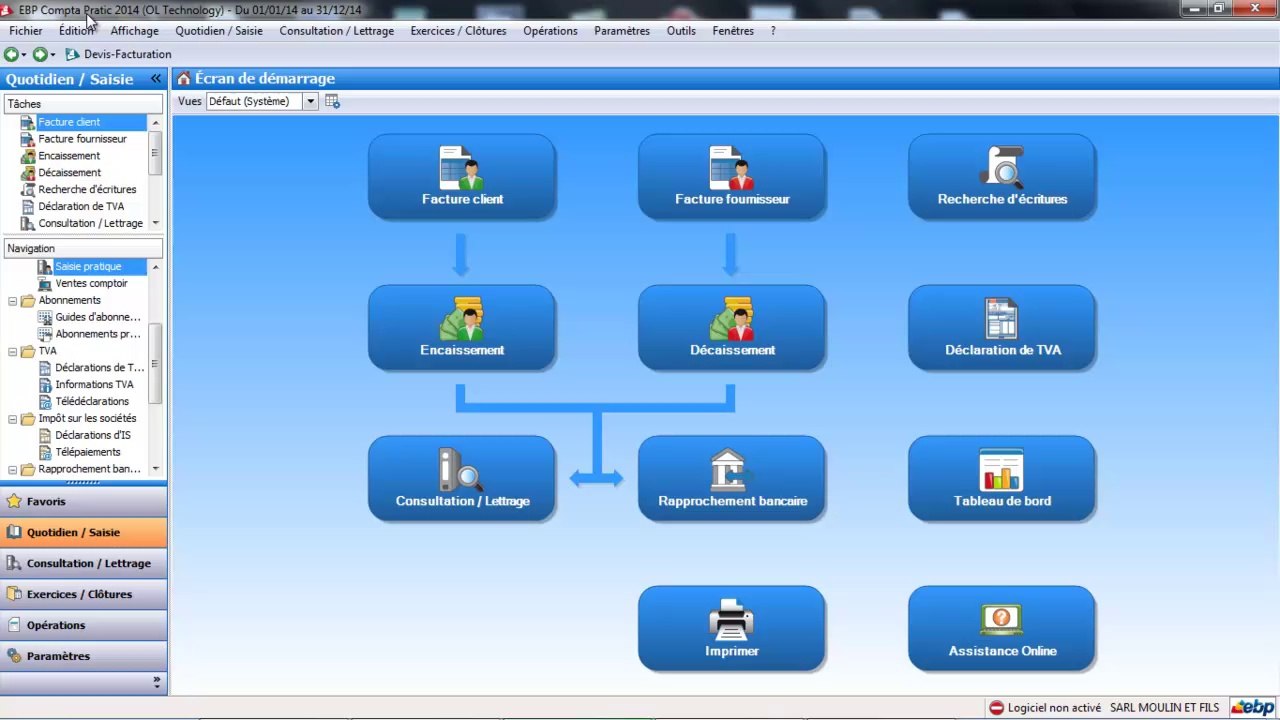Screen dimensions: 1280x720
Task: Open the back arrow history dropdown
Action: tap(24, 54)
